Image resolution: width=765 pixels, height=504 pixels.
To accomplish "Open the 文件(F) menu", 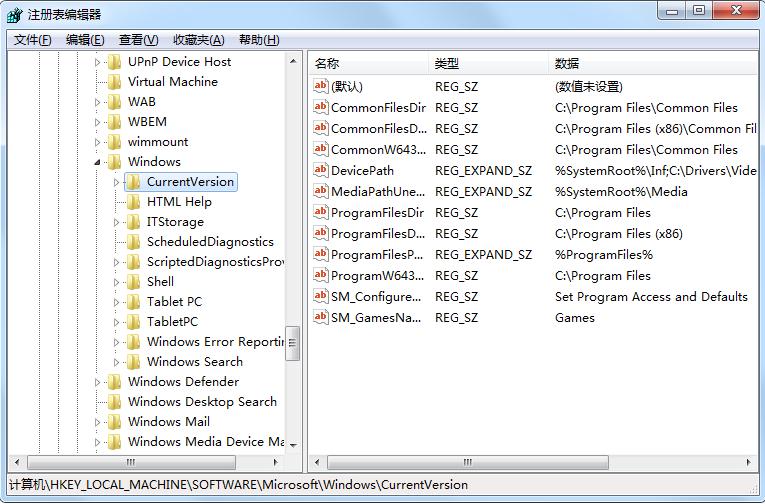I will 33,40.
